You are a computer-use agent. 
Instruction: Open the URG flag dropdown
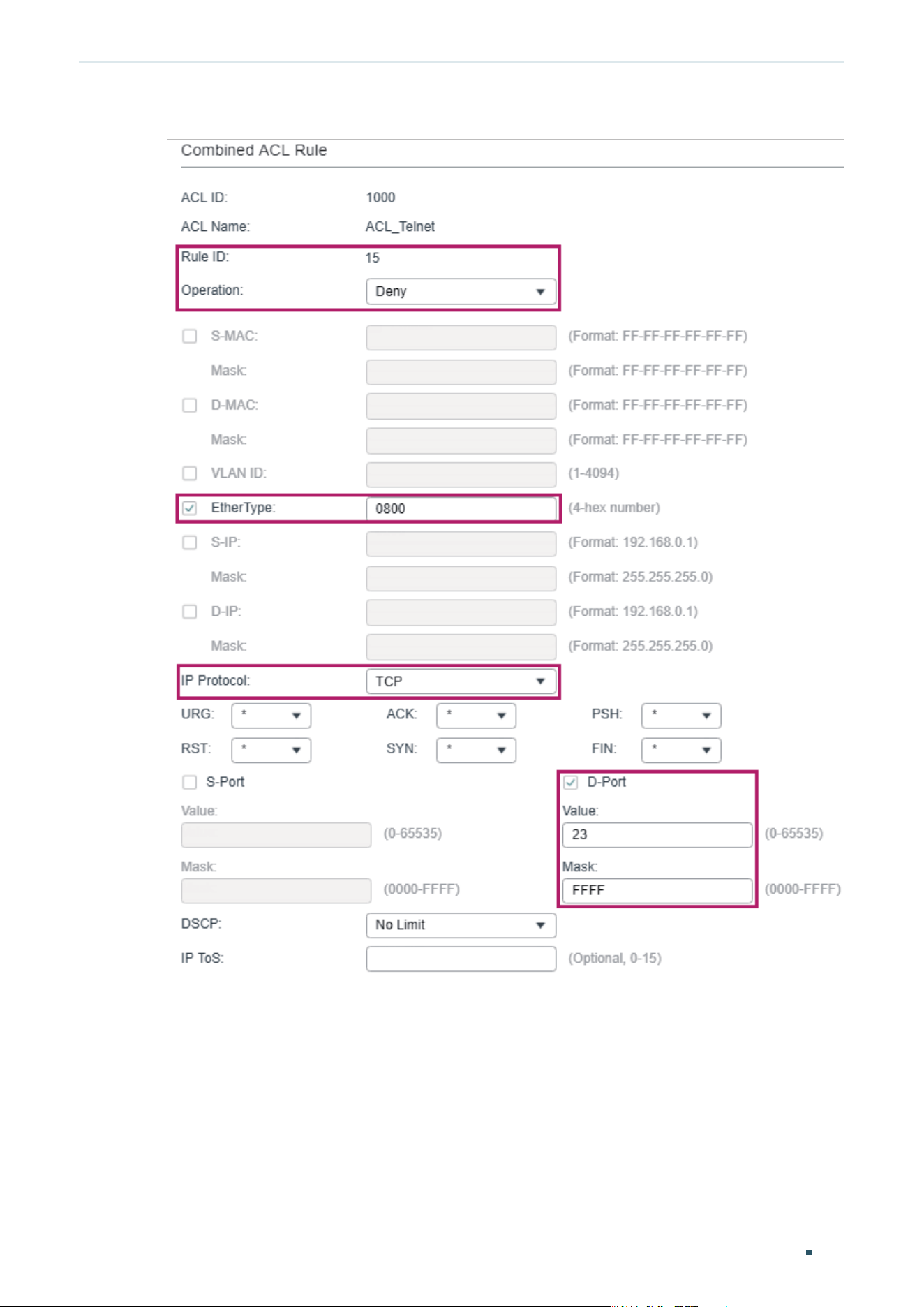coord(271,716)
